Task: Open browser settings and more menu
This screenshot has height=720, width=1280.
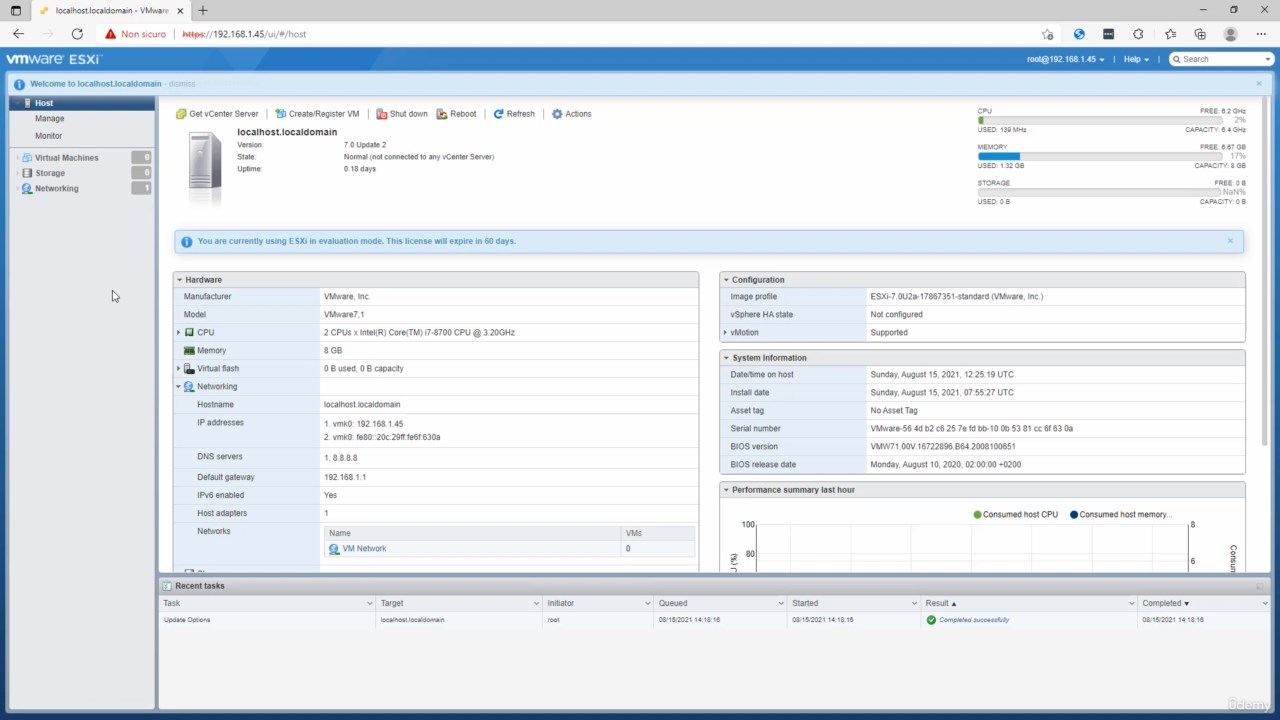Action: pos(1260,34)
